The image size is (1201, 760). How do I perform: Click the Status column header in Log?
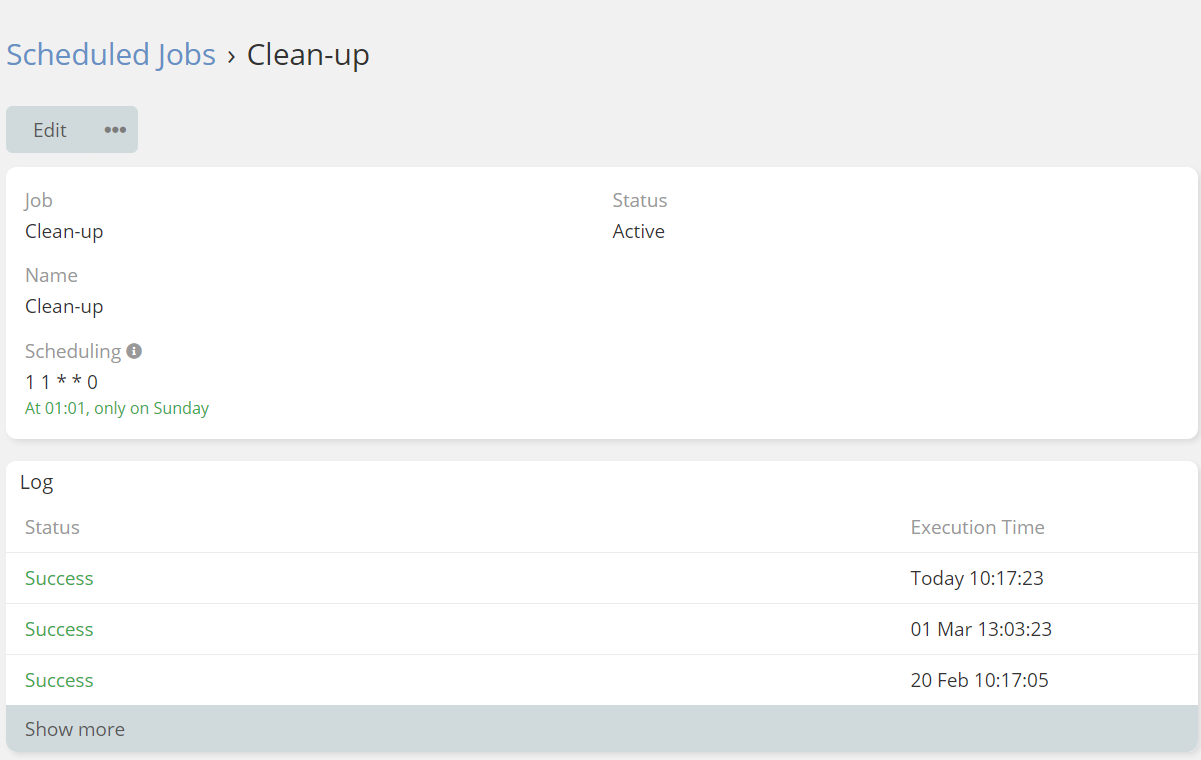(x=52, y=527)
